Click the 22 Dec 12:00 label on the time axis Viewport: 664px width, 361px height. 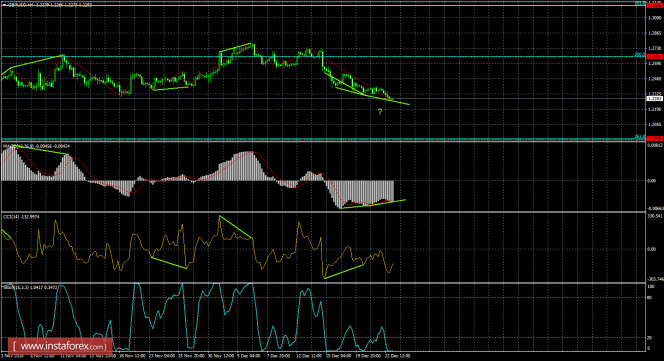click(399, 356)
